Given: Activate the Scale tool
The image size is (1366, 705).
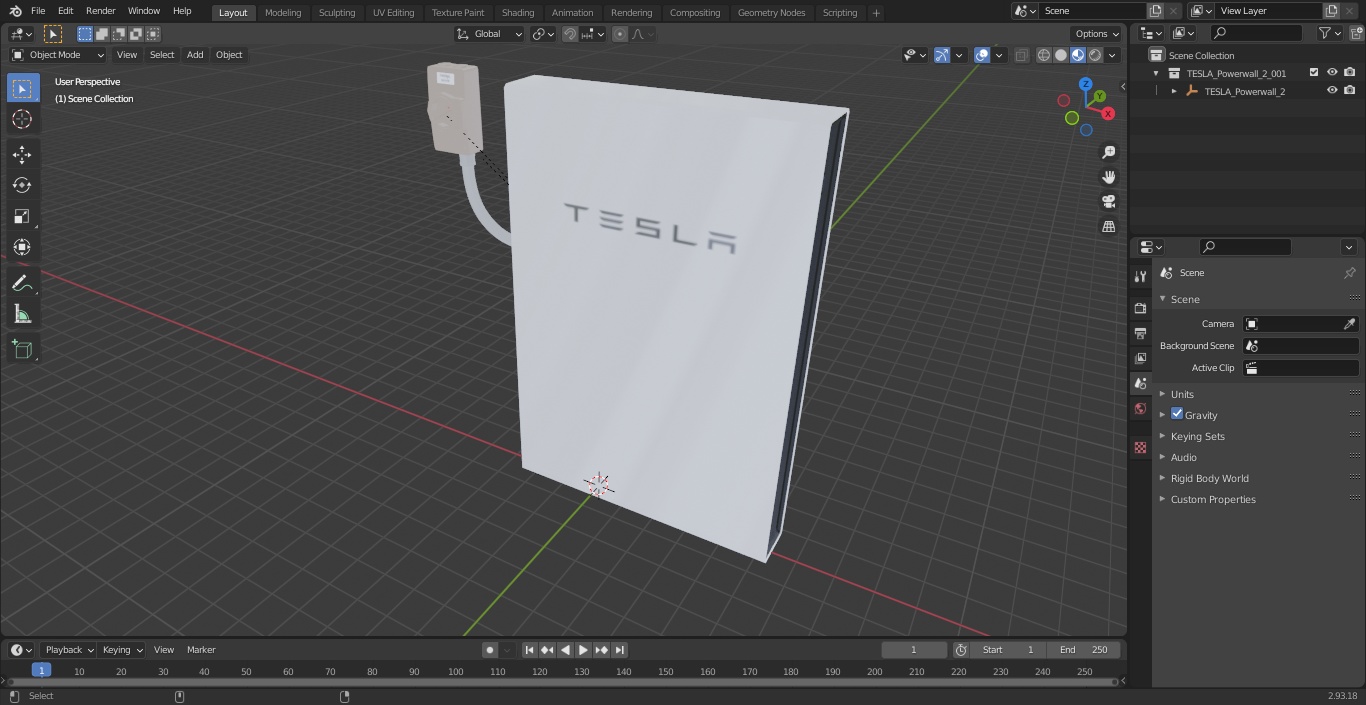Looking at the screenshot, I should point(22,216).
